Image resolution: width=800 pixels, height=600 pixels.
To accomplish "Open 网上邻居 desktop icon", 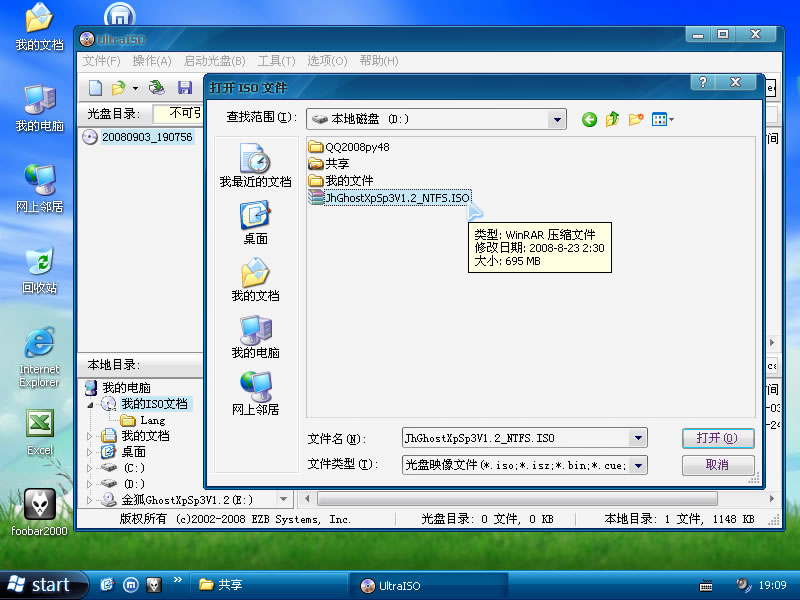I will [39, 189].
